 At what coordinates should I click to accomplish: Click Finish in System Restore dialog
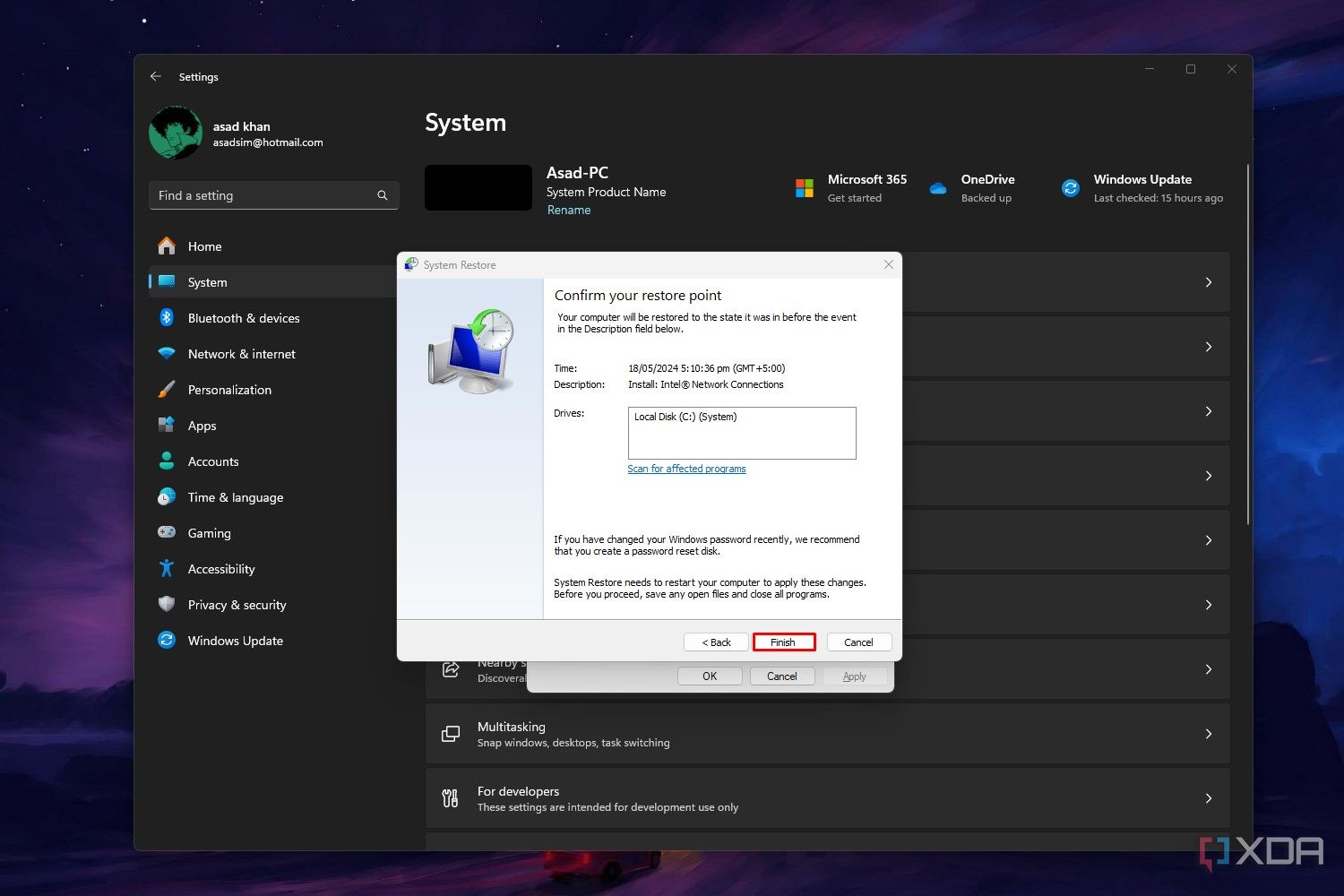(783, 642)
